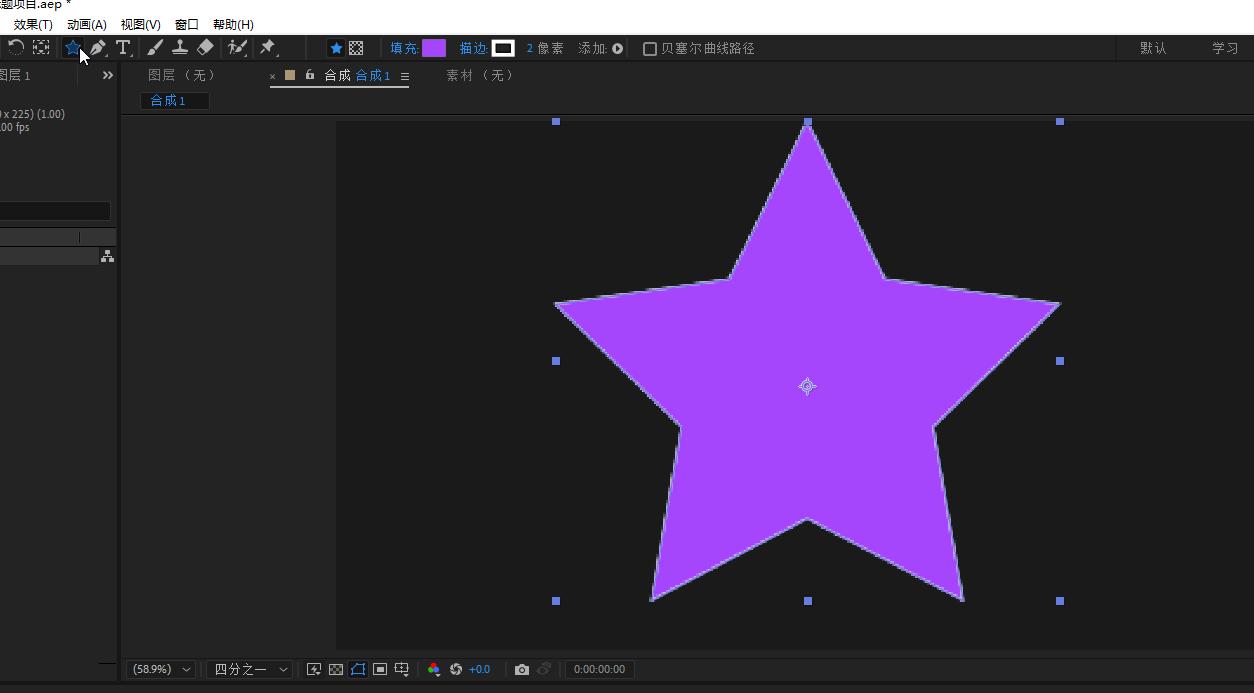The image size is (1254, 693).
Task: Toggle mask and shape path visibility
Action: tap(358, 669)
